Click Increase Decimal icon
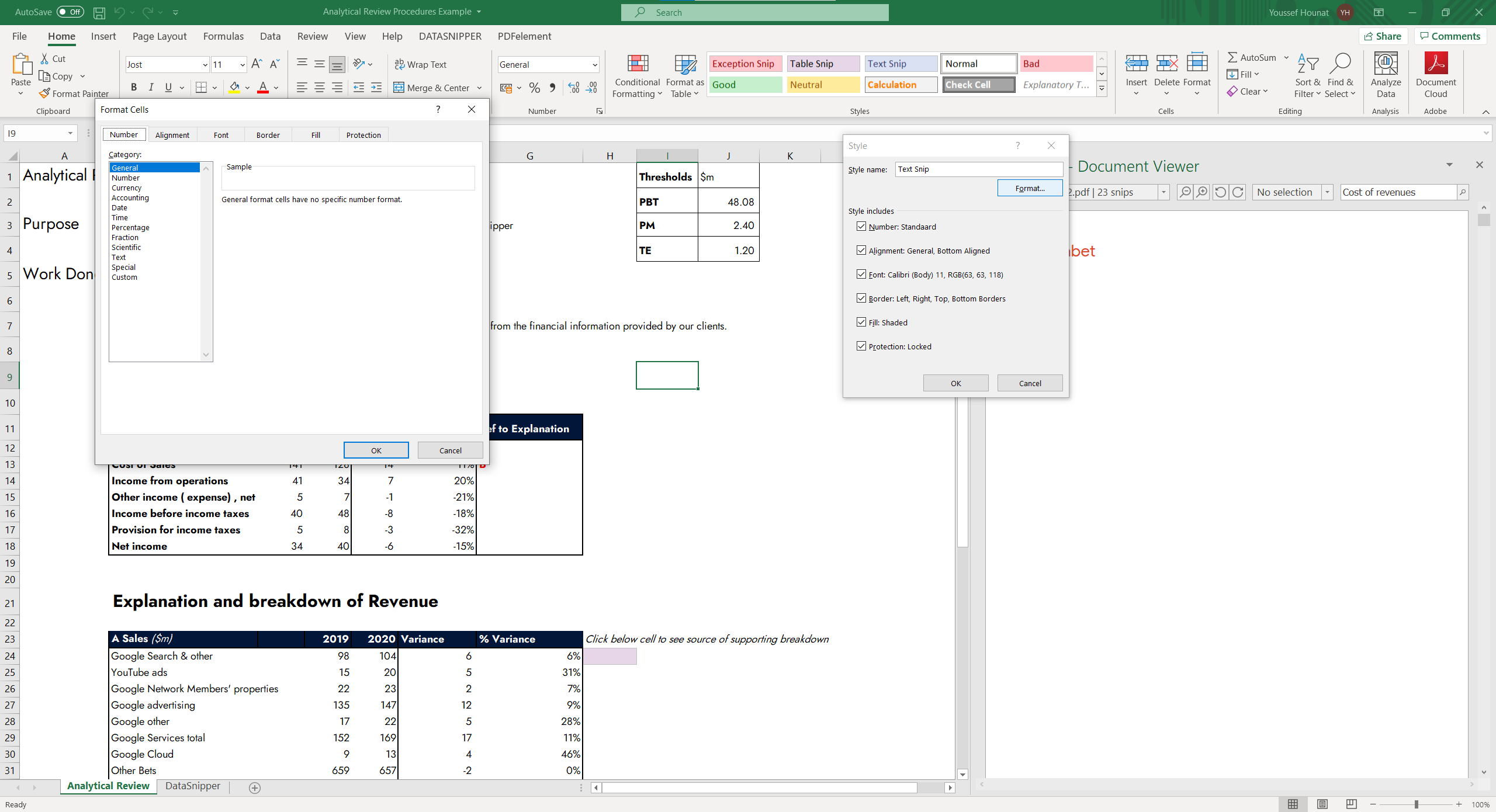This screenshot has width=1496, height=812. coord(574,88)
